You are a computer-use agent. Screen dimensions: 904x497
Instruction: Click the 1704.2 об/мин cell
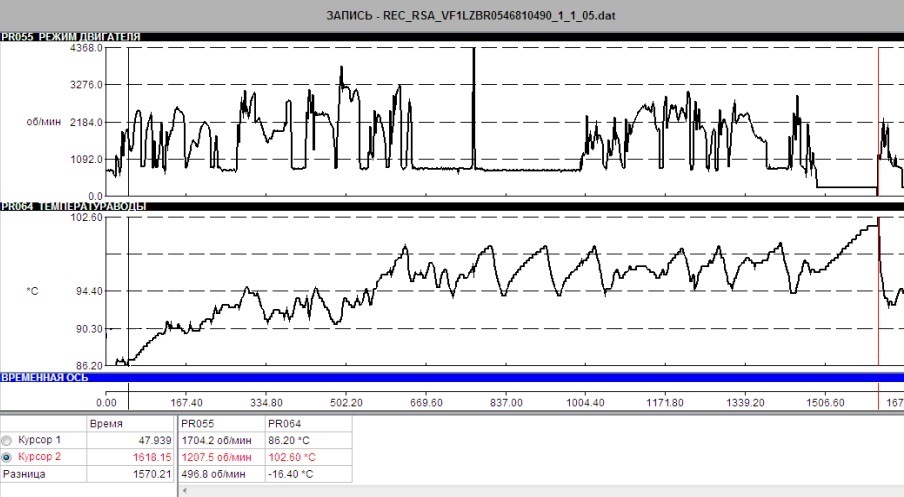(x=222, y=440)
